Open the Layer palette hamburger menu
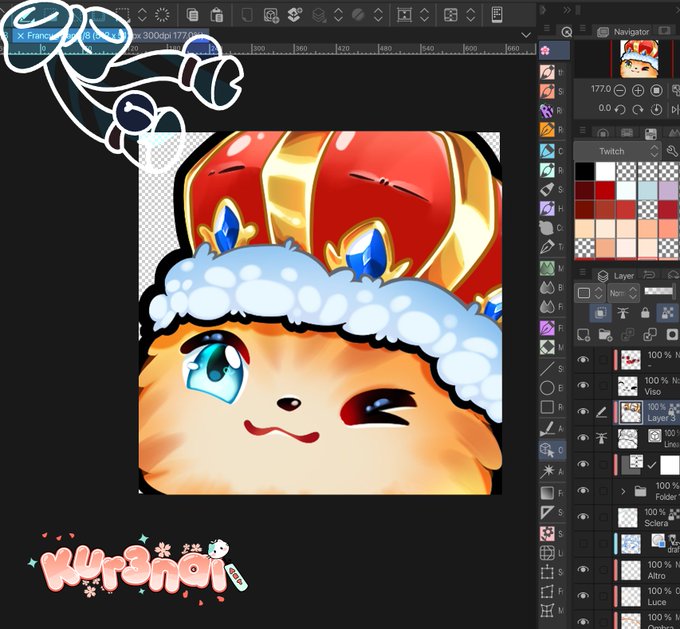680x629 pixels. [583, 272]
